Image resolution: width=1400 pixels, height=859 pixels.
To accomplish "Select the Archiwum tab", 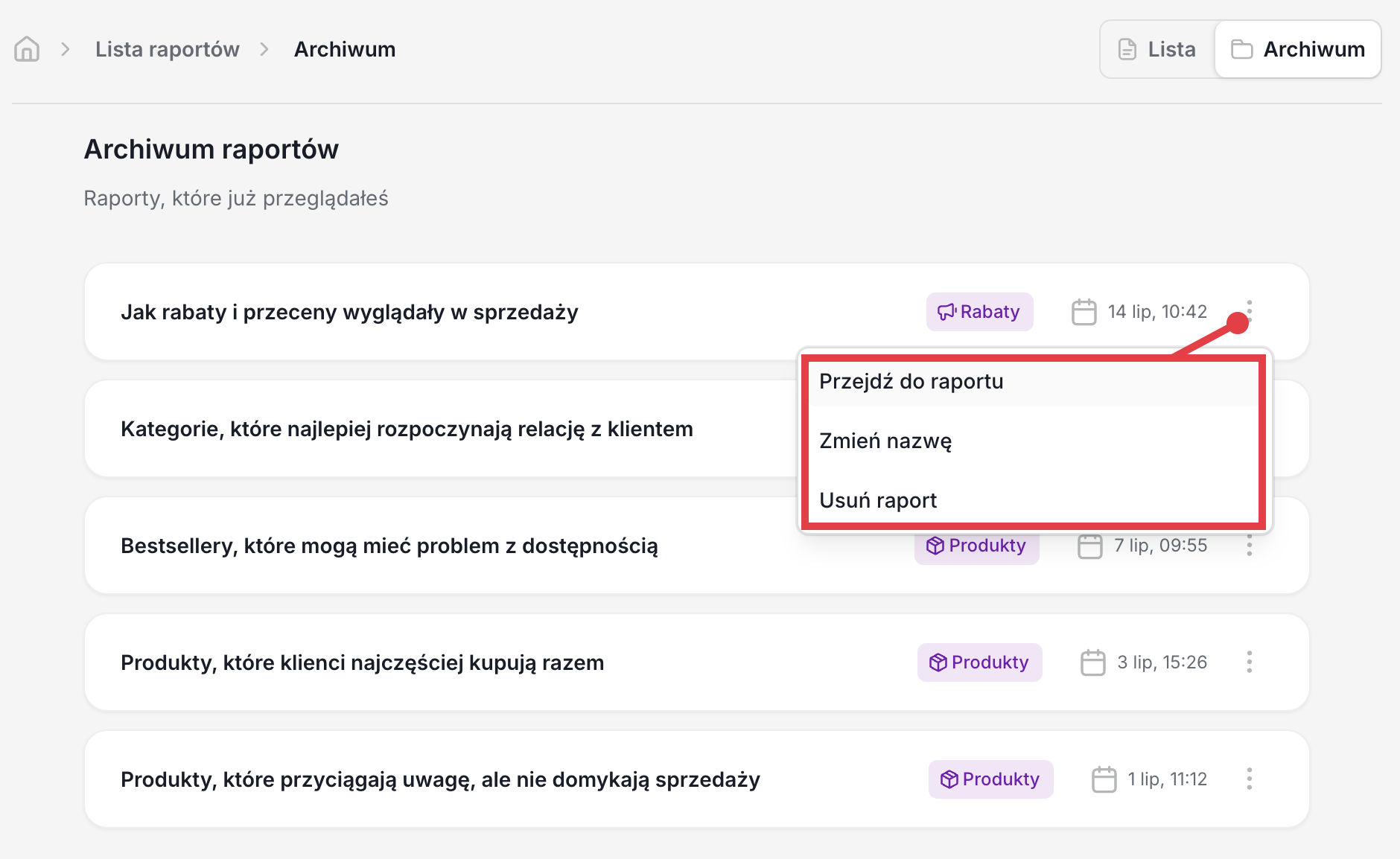I will click(1298, 49).
